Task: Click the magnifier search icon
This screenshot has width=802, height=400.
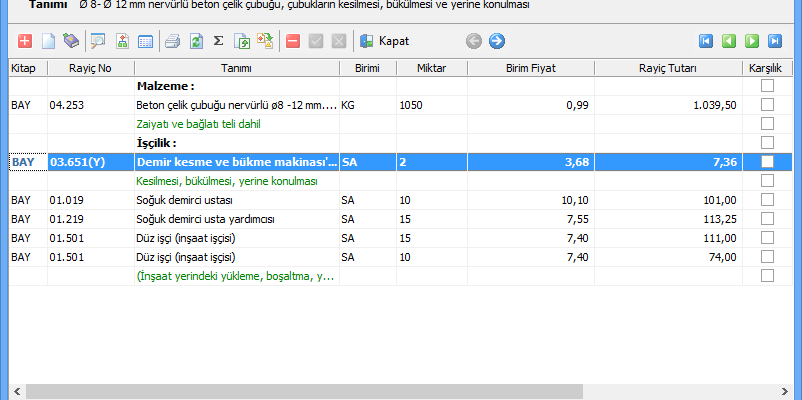Action: (x=98, y=42)
